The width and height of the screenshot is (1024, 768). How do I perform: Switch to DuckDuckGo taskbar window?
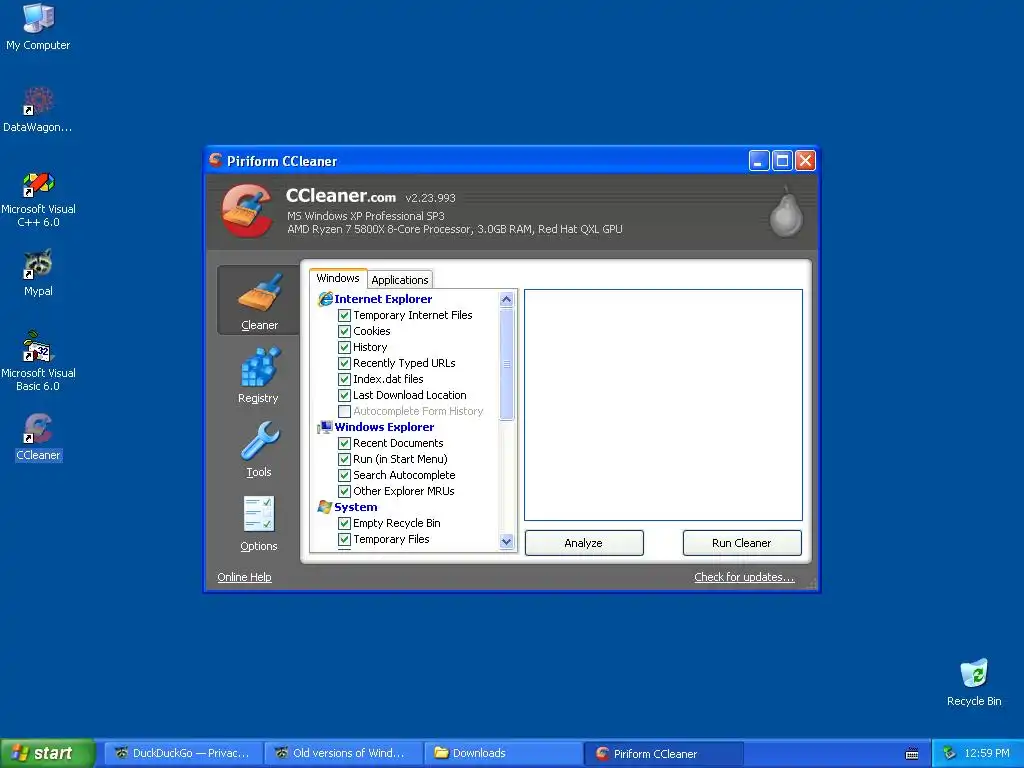185,754
